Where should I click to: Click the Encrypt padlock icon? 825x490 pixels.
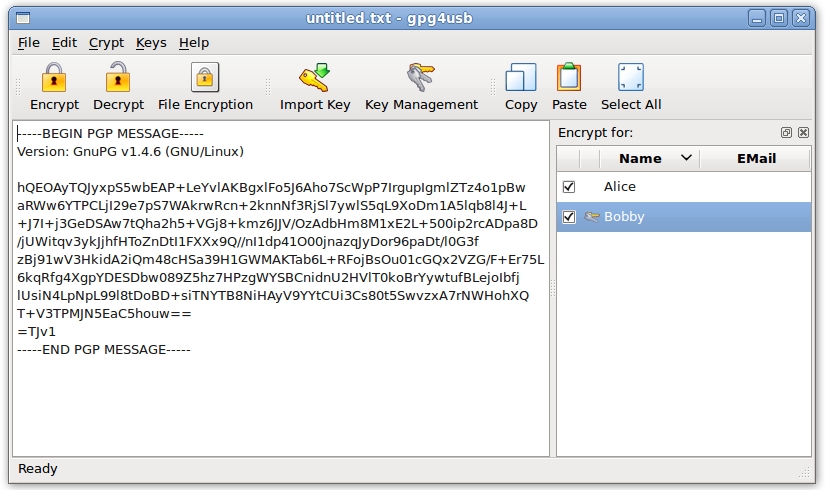[x=54, y=77]
